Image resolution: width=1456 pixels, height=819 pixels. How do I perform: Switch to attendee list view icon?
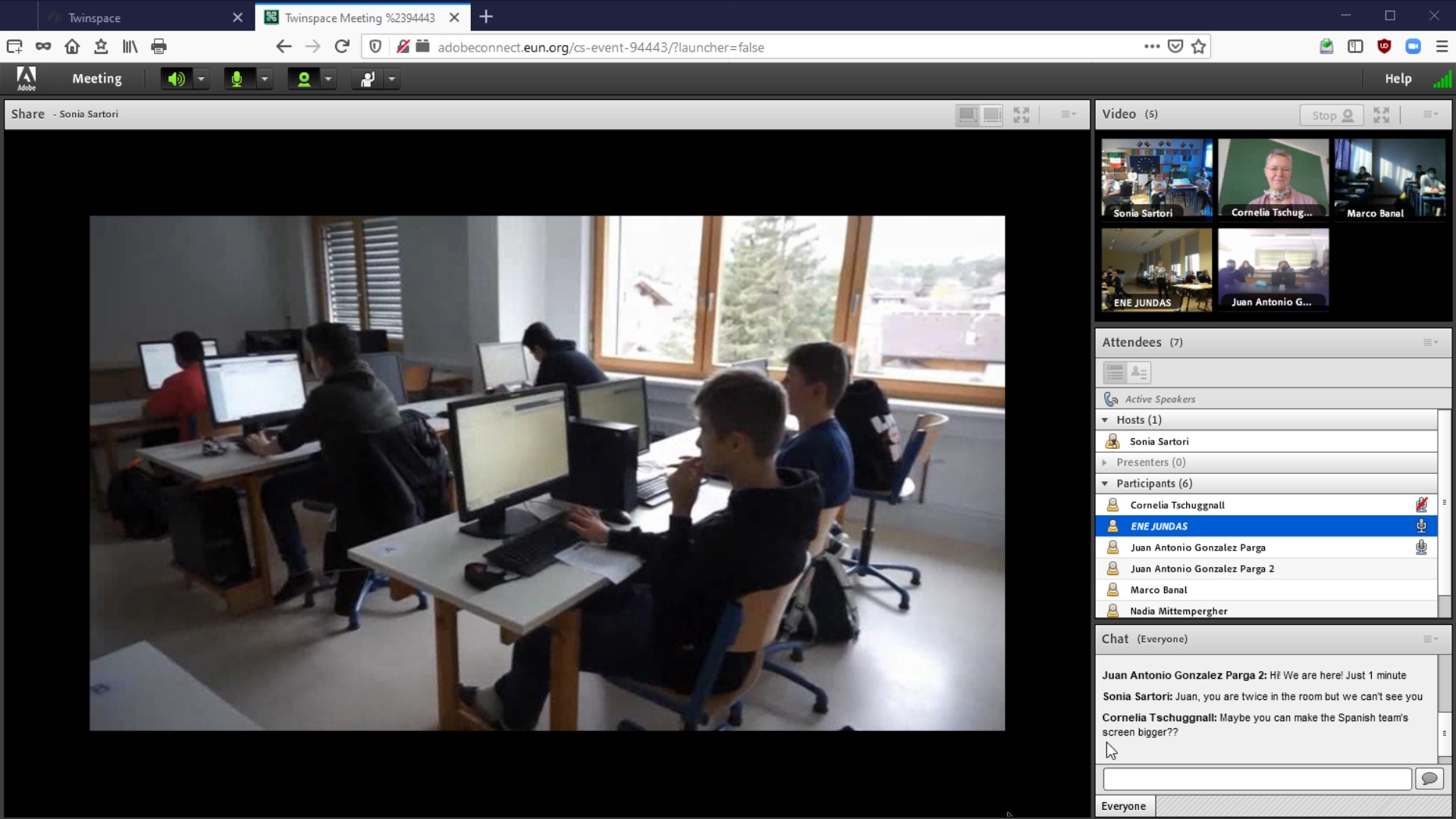point(1115,372)
